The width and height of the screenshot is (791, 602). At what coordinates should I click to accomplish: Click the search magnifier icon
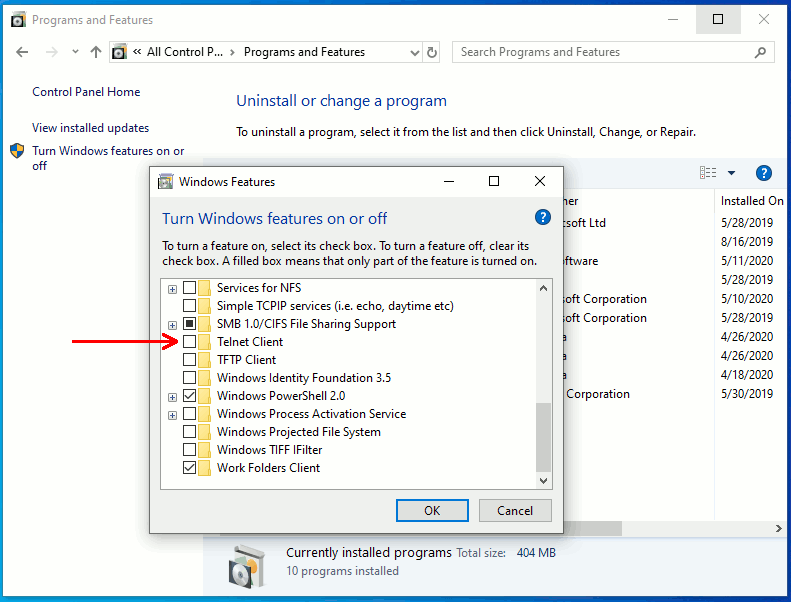760,52
